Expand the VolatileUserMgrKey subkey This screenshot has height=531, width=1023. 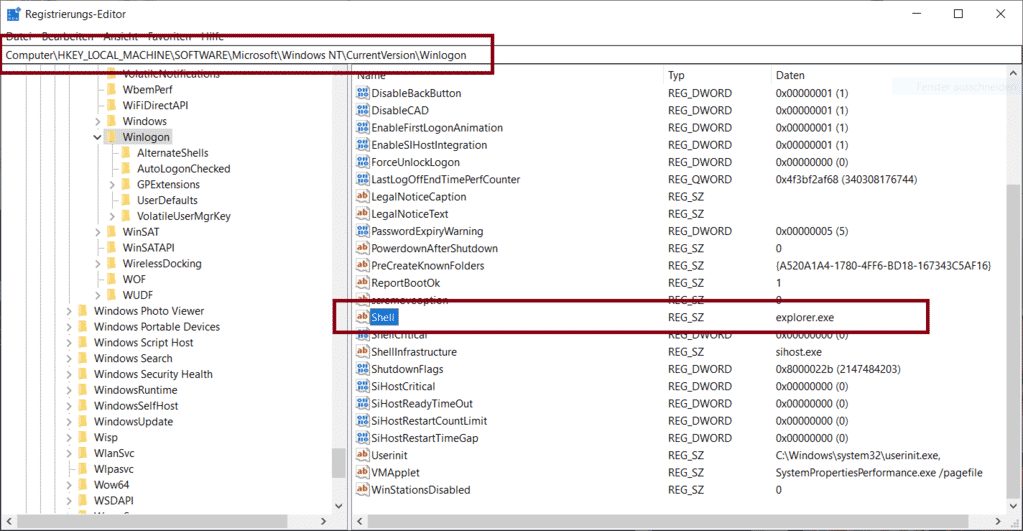click(112, 216)
